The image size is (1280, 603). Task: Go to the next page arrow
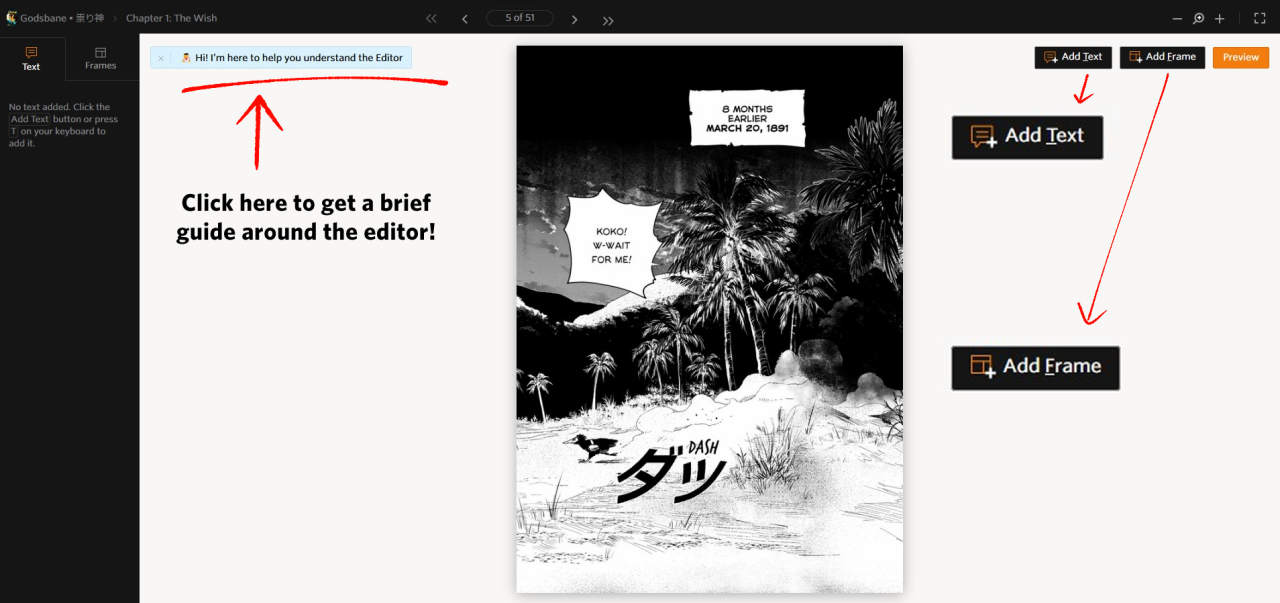[574, 19]
